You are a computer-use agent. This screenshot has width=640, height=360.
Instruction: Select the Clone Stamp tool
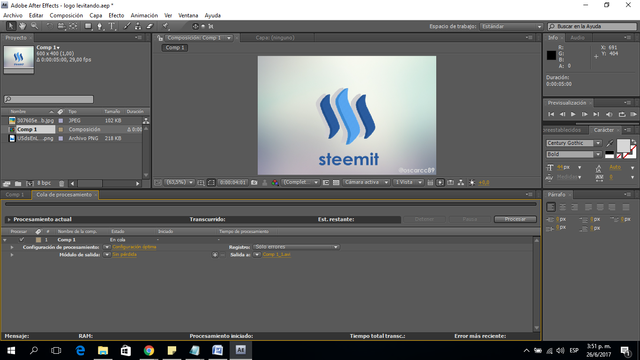138,26
